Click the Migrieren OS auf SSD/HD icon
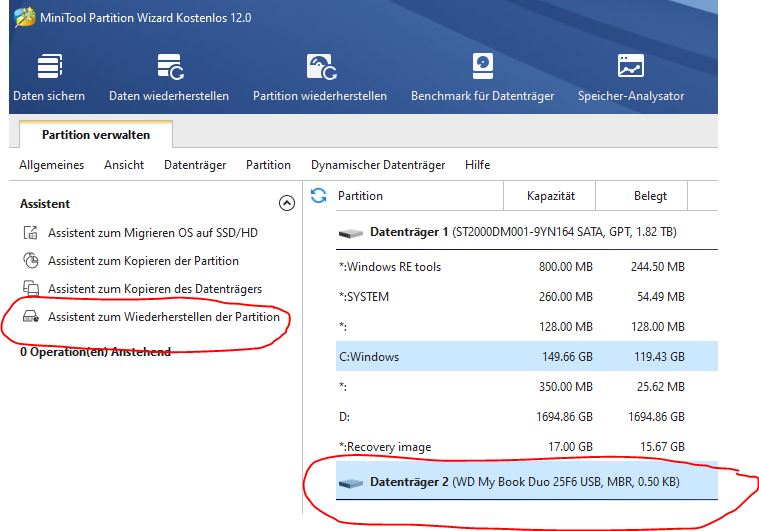This screenshot has width=759, height=531. coord(30,233)
